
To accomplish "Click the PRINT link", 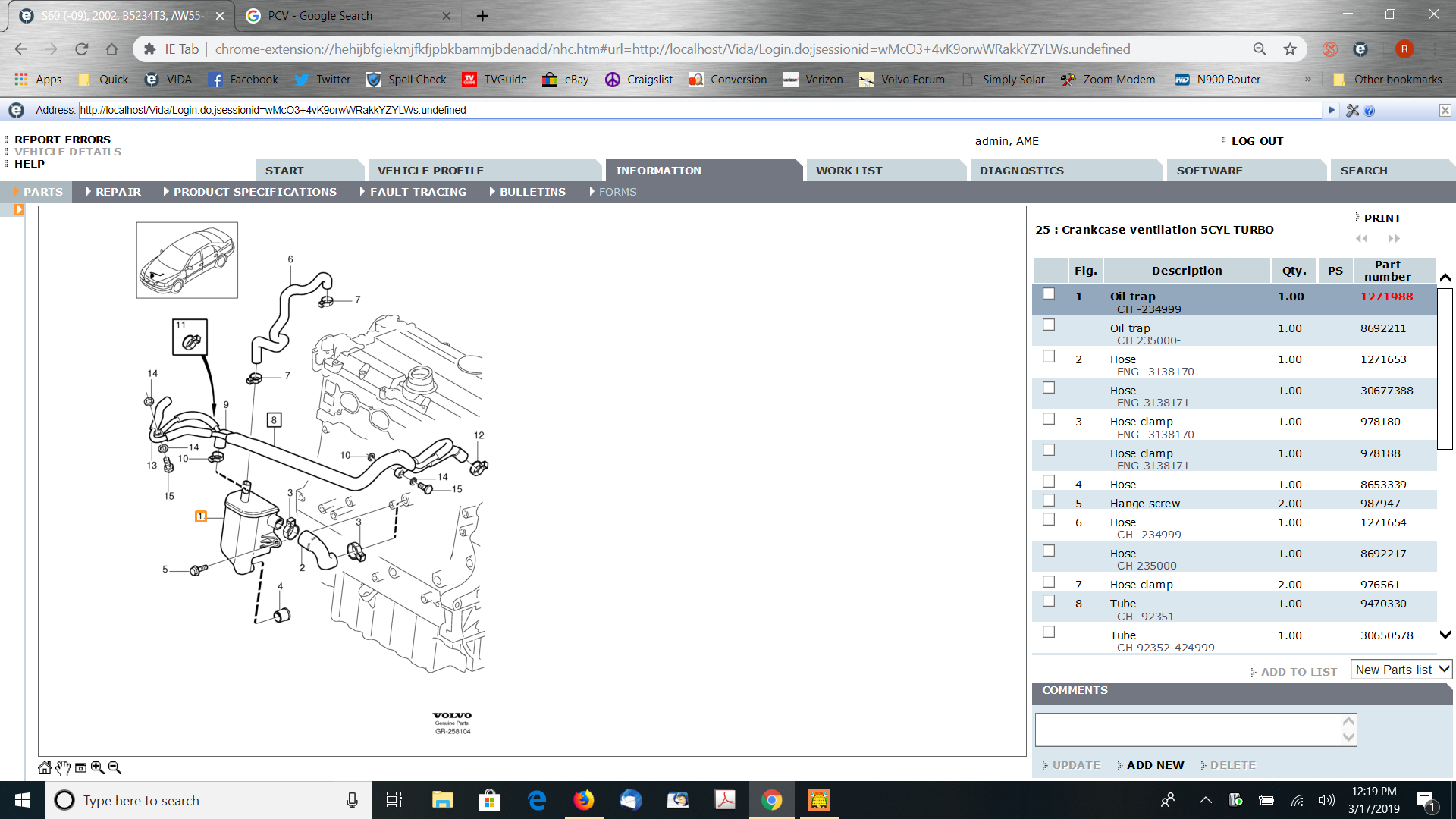I will click(x=1382, y=218).
